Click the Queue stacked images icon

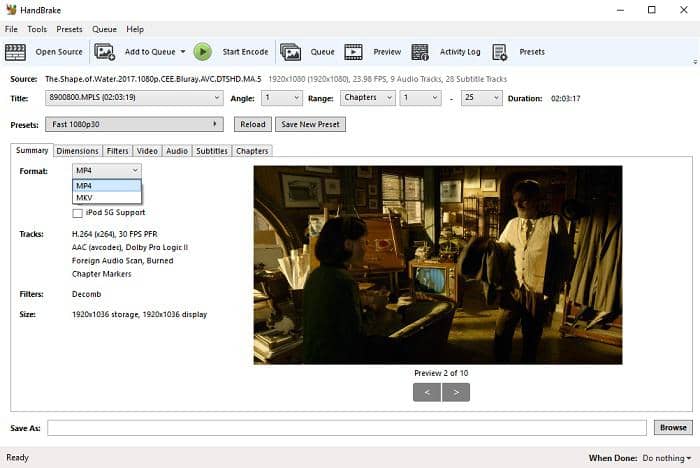point(290,52)
